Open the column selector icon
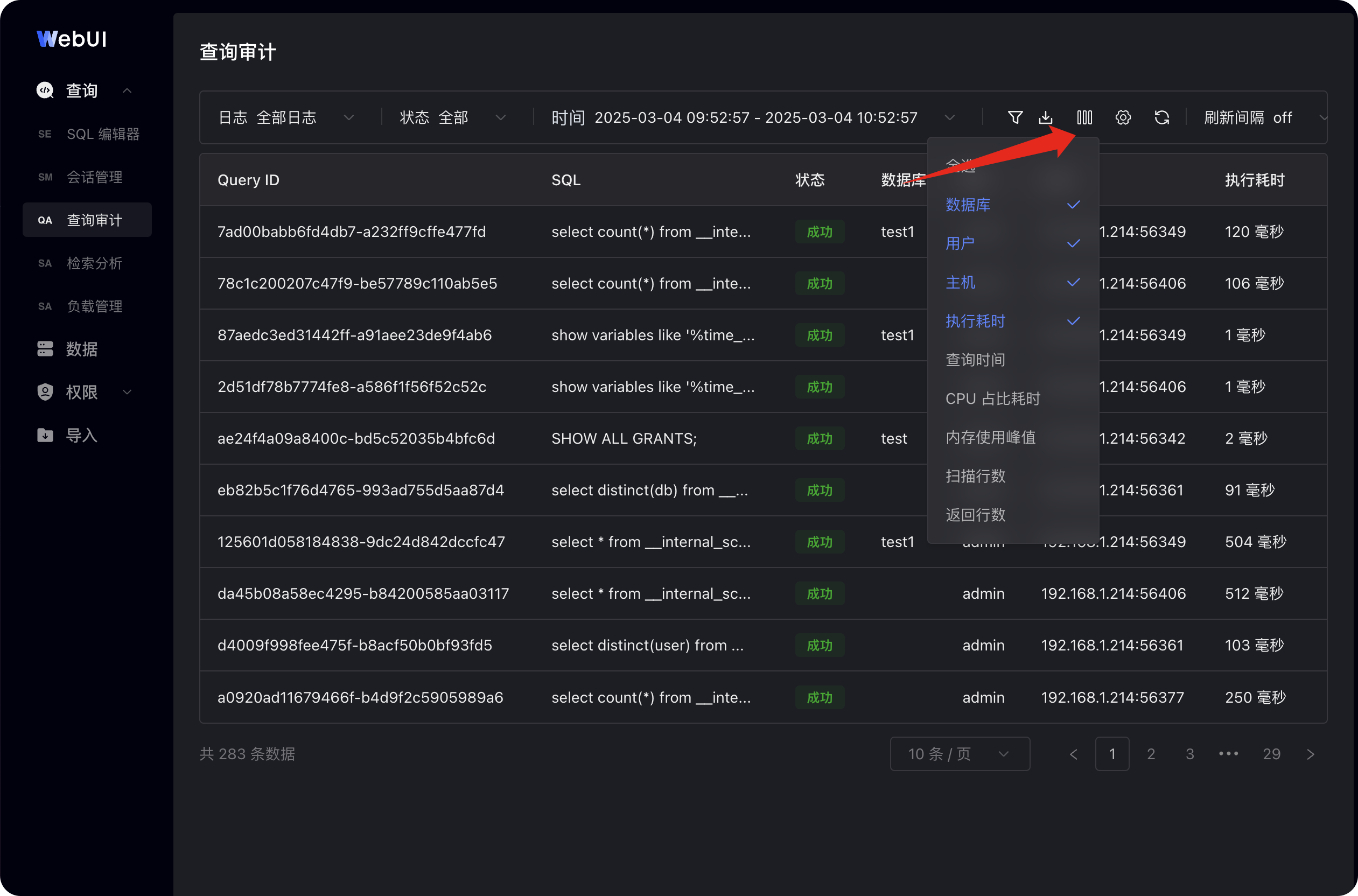 point(1084,117)
